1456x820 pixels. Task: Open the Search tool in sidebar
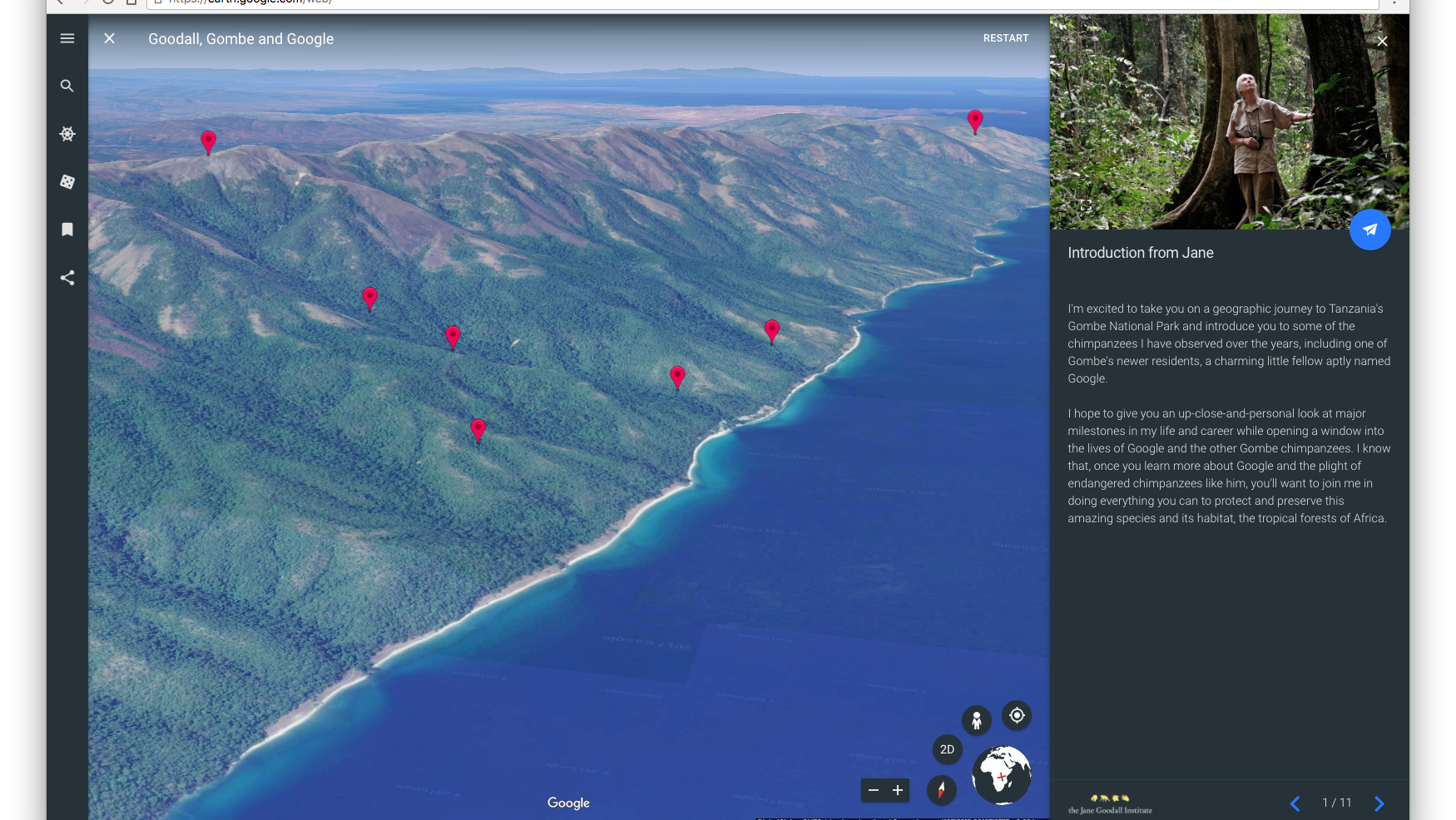point(67,86)
